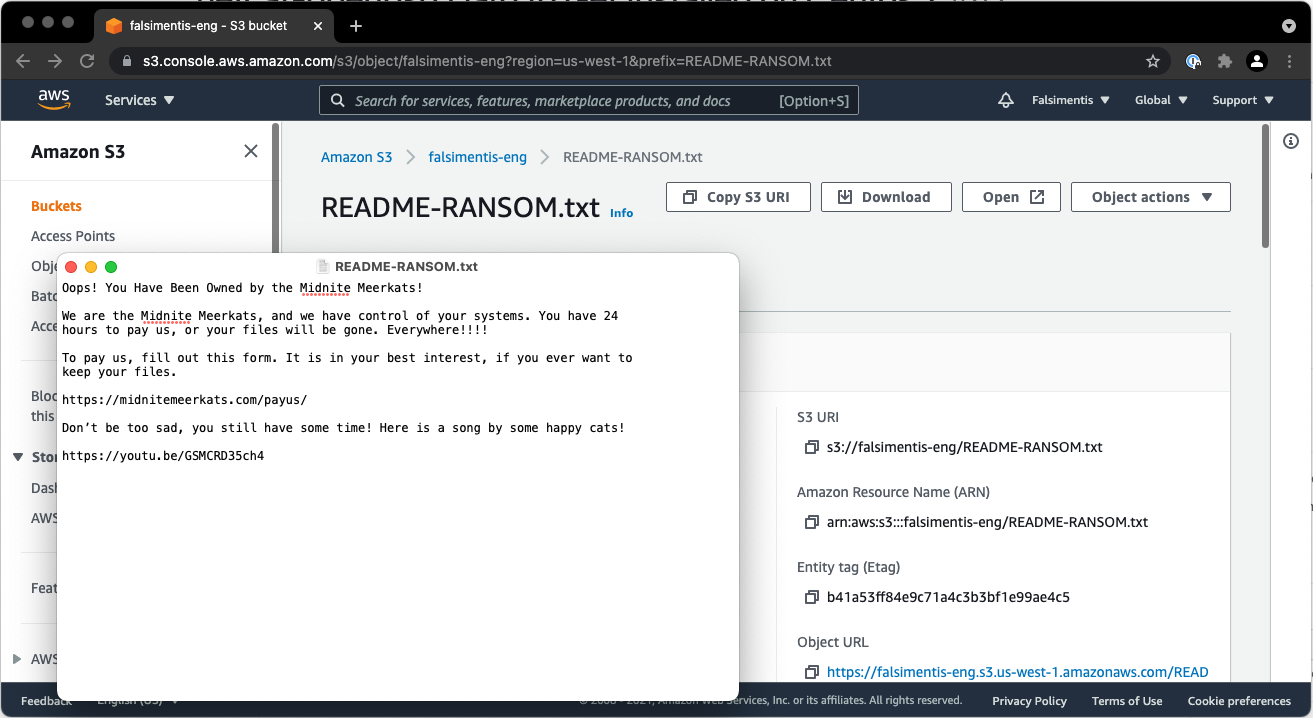Open the Falsimentis account dropdown
The height and width of the screenshot is (718, 1313).
coord(1071,100)
